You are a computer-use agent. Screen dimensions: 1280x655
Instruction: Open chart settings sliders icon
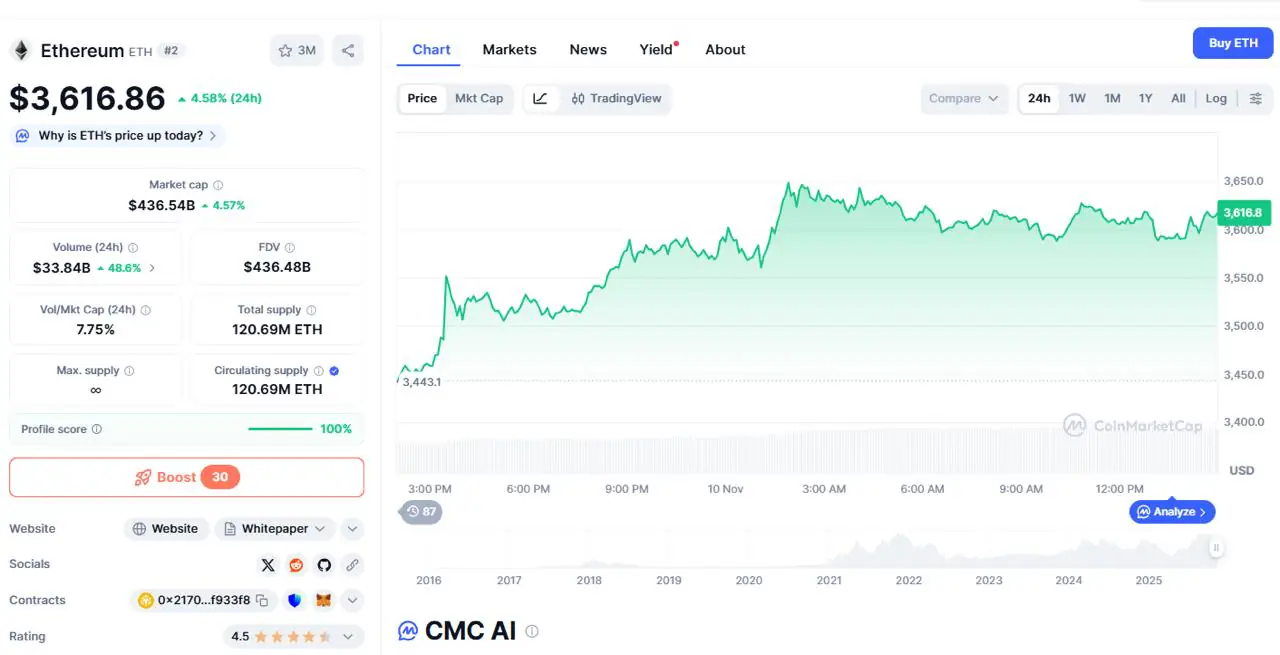click(x=1256, y=98)
